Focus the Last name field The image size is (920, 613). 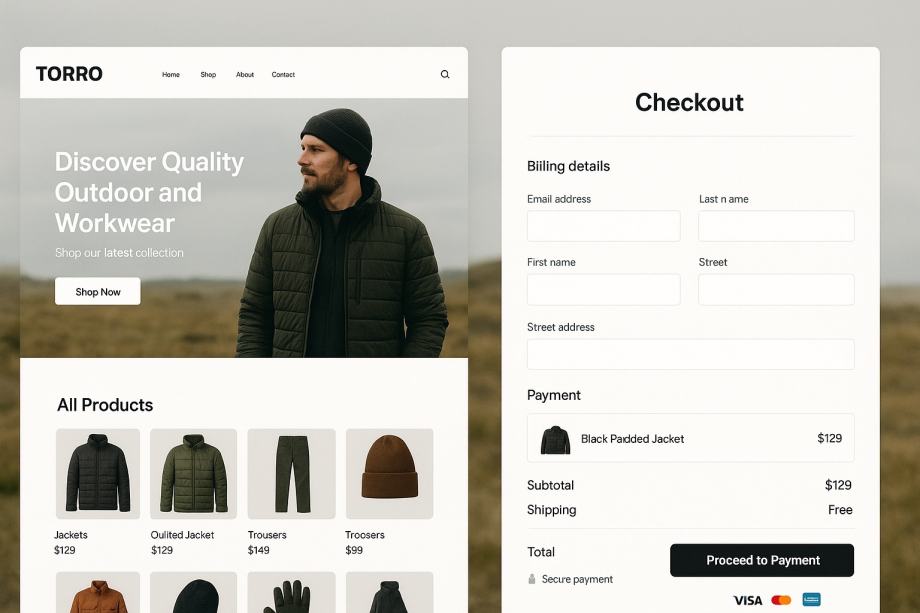point(776,226)
